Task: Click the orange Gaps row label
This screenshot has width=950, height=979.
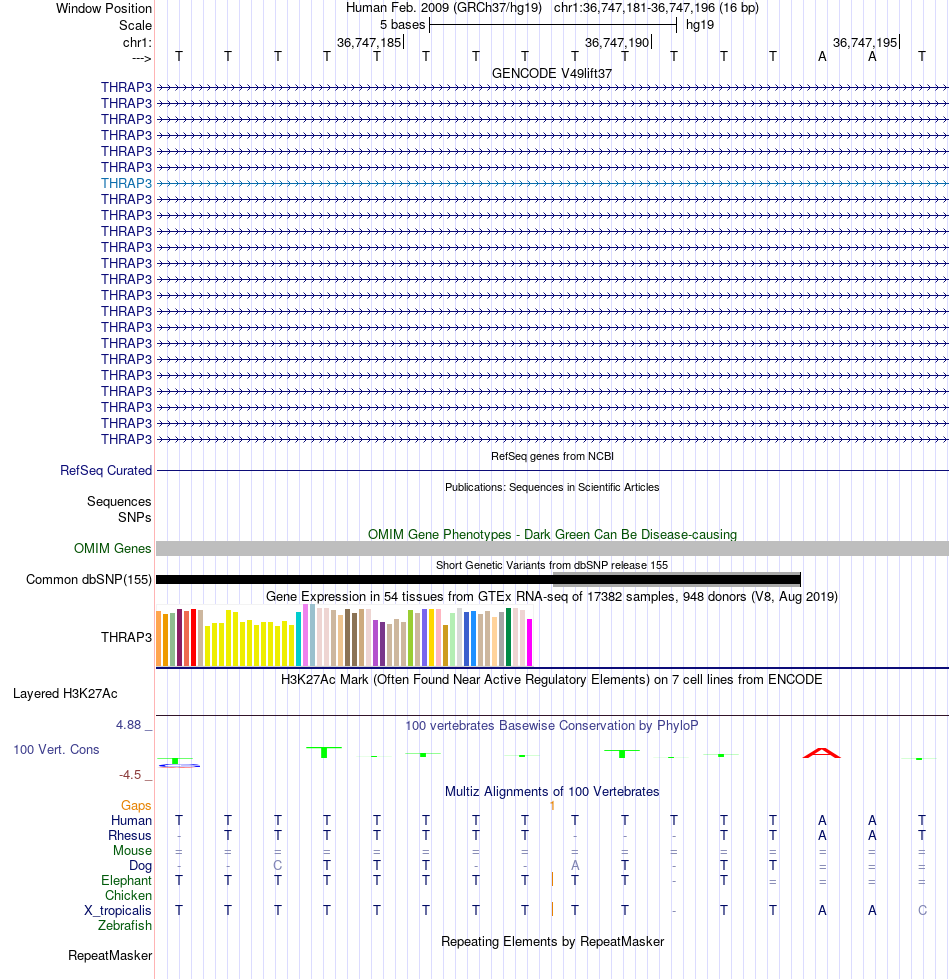Action: tap(136, 805)
